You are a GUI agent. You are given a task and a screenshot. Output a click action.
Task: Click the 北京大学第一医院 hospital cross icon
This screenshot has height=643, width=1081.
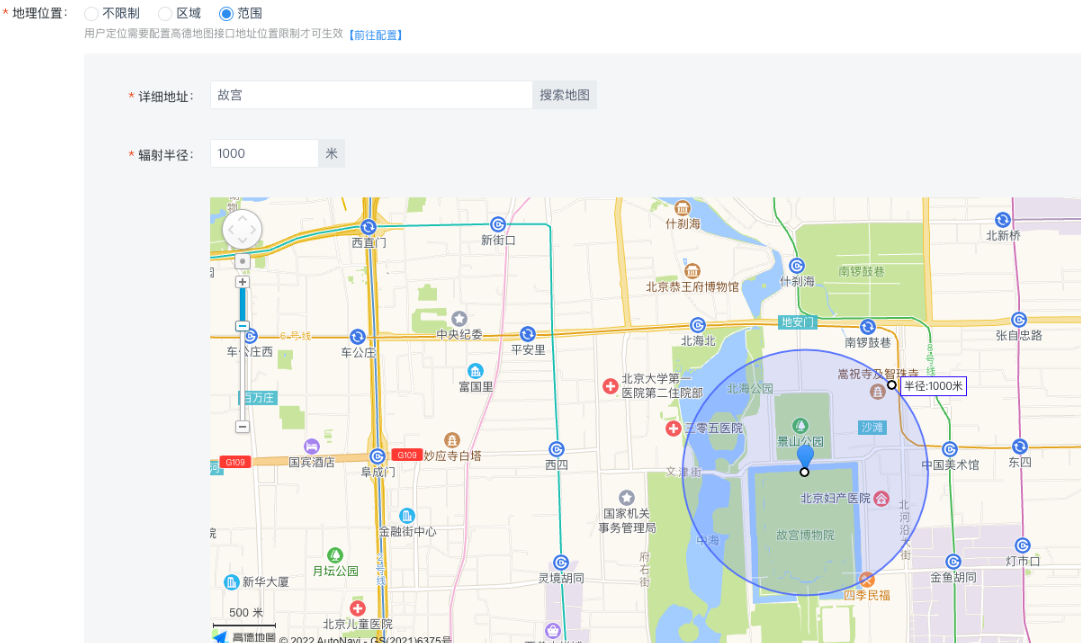(609, 386)
